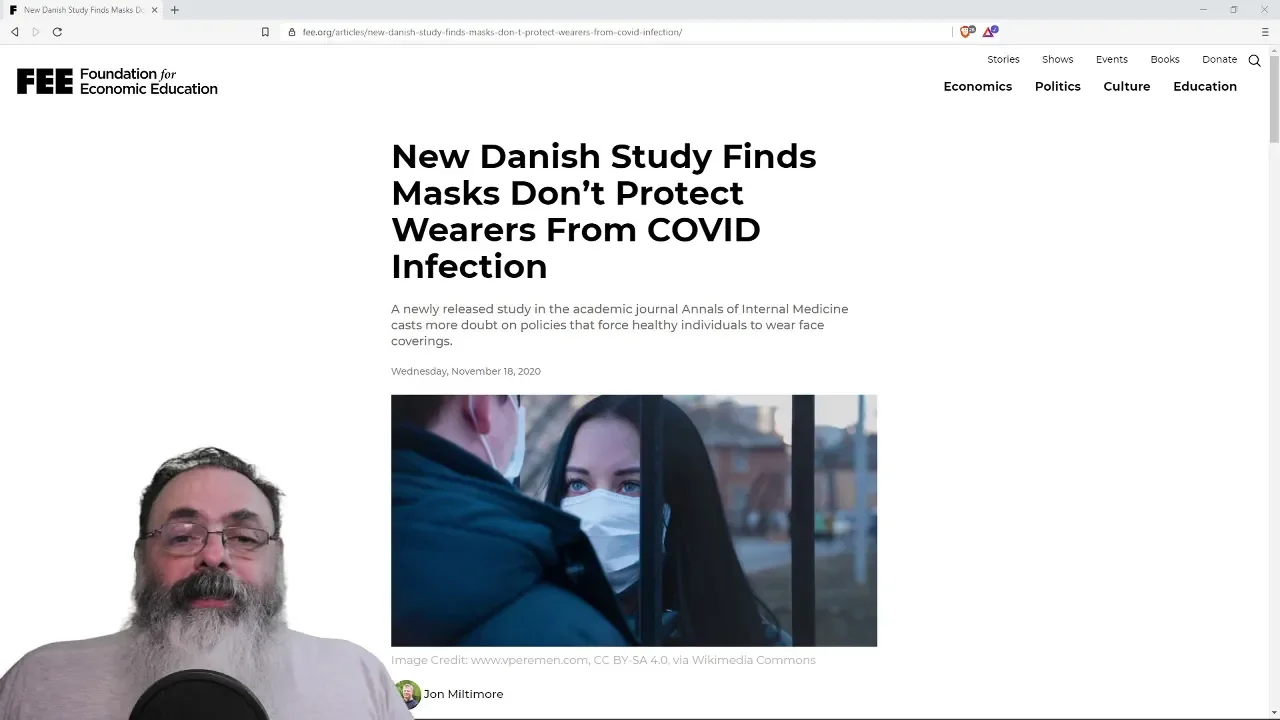Open site search with the magnifier icon
The width and height of the screenshot is (1280, 720).
pyautogui.click(x=1254, y=60)
